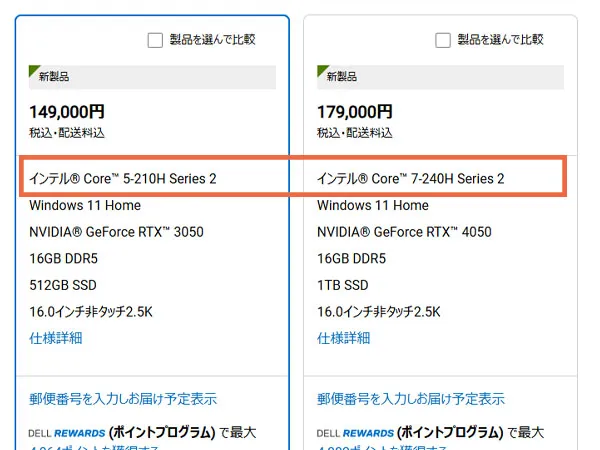
Task: Click the 製品を選んで比較 label in right card
Action: (500, 40)
